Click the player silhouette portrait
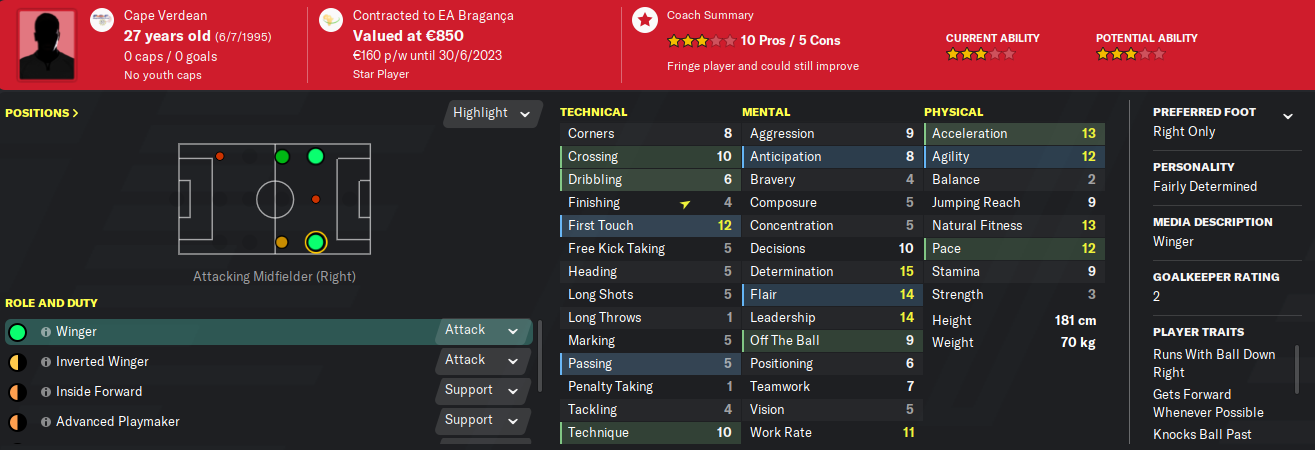Viewport: 1315px width, 450px height. point(47,45)
